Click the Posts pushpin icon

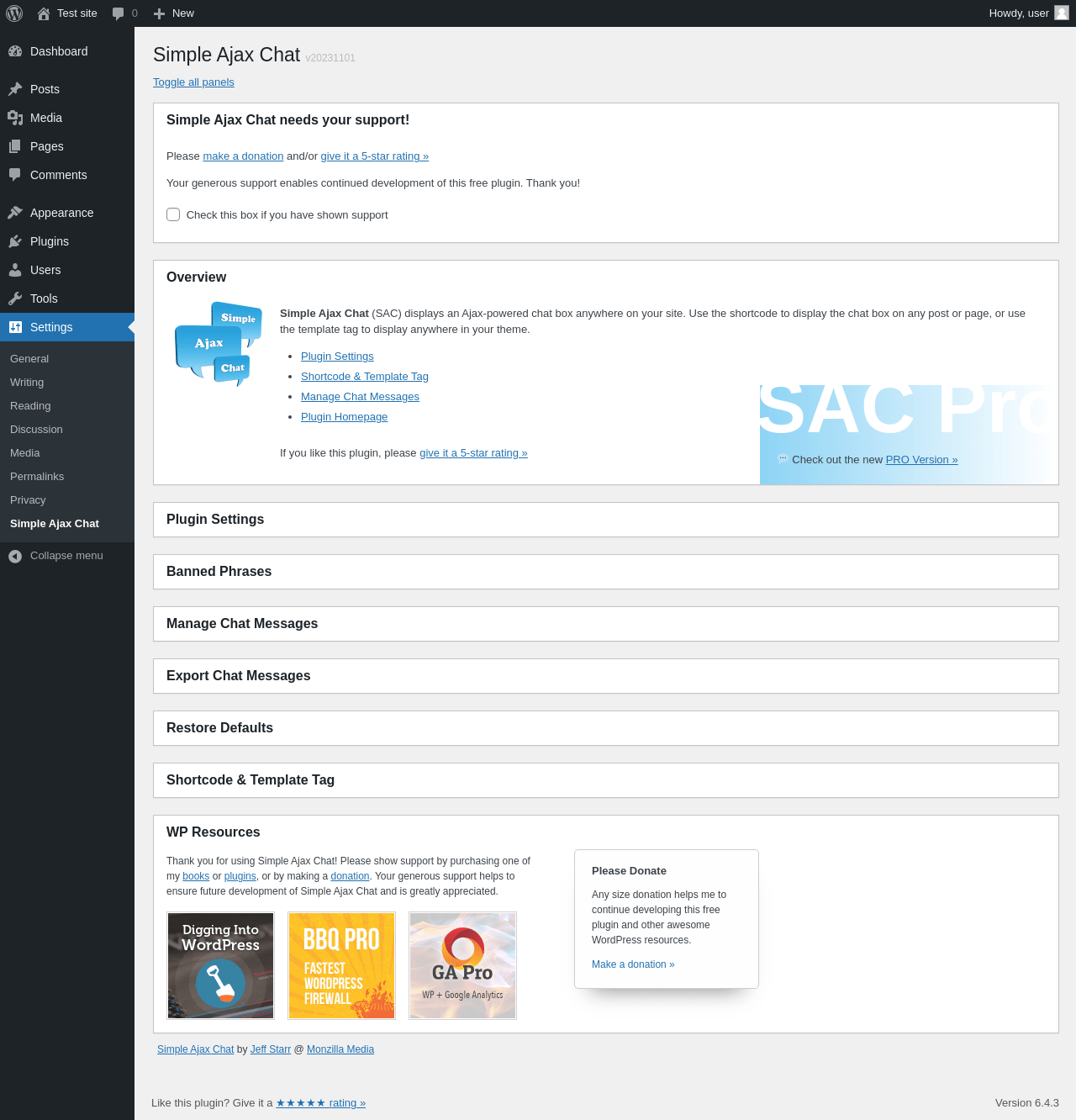(15, 89)
